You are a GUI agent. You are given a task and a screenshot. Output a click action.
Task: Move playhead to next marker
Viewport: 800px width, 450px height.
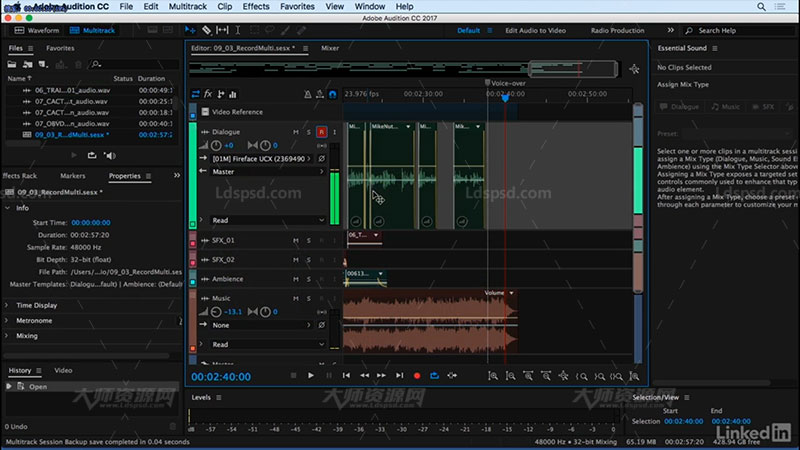399,376
